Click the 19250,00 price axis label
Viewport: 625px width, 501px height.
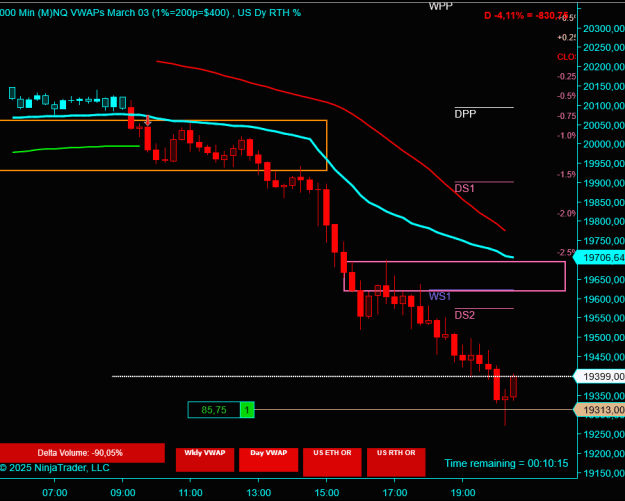(603, 434)
